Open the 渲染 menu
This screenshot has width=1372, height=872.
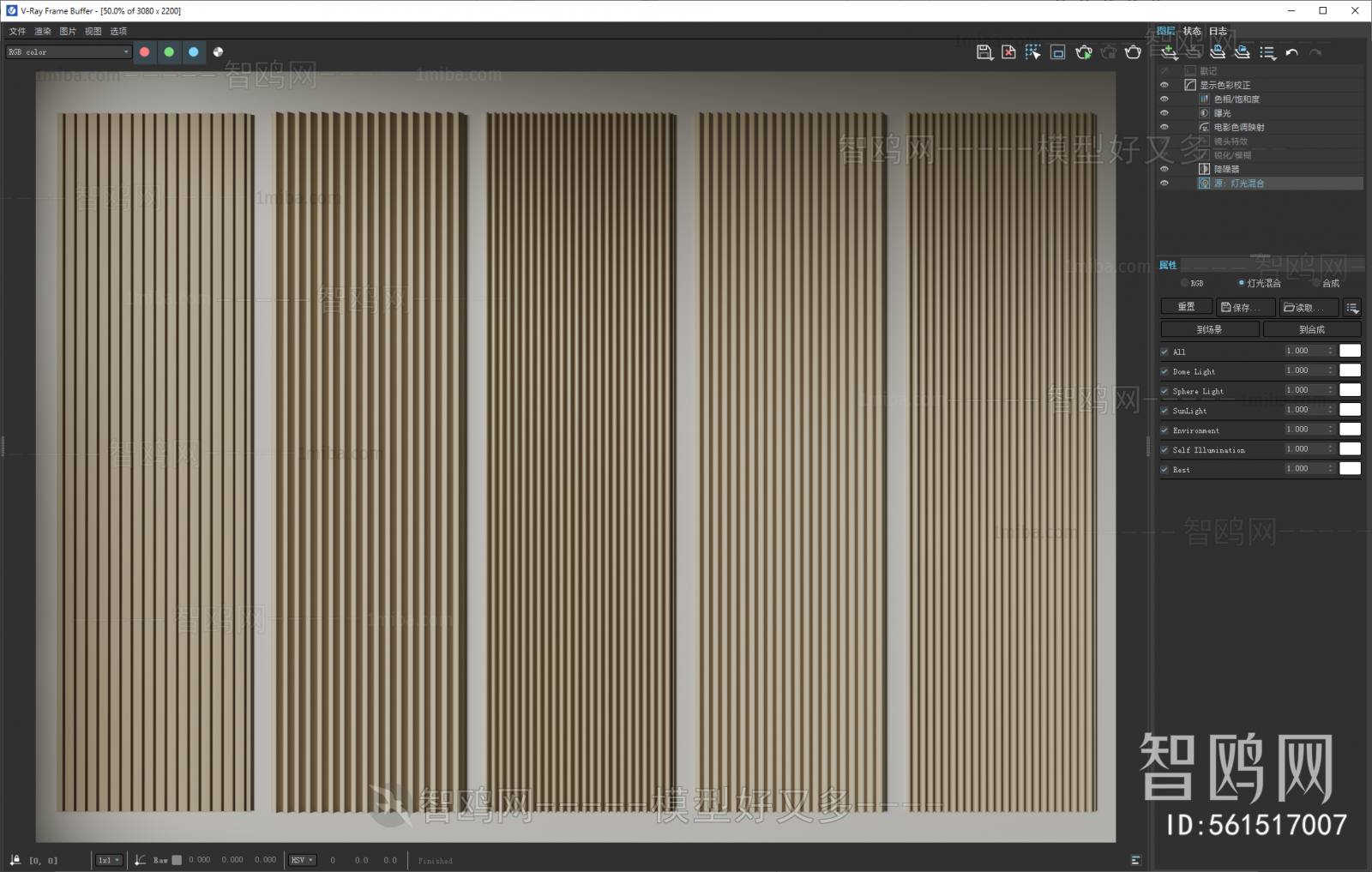tap(43, 31)
